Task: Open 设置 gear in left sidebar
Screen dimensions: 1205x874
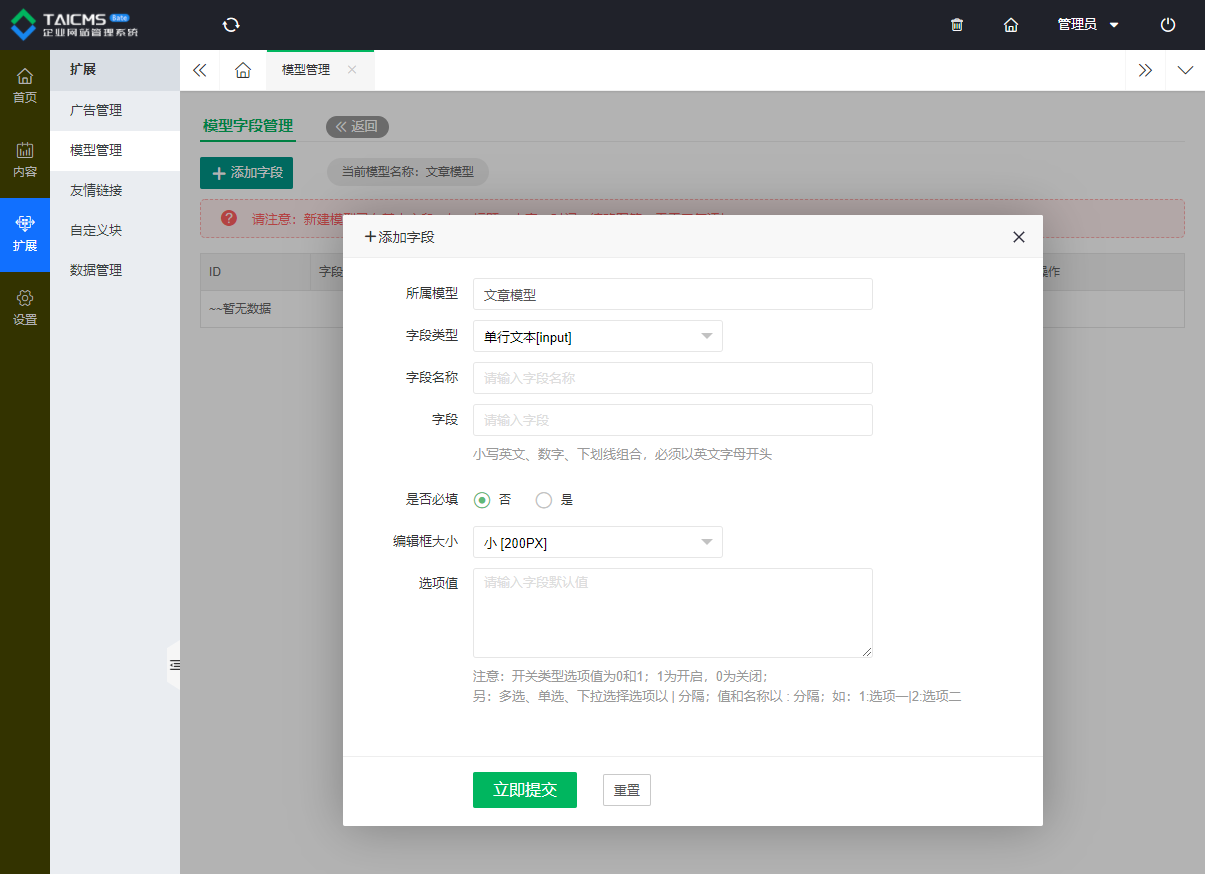Action: (25, 308)
